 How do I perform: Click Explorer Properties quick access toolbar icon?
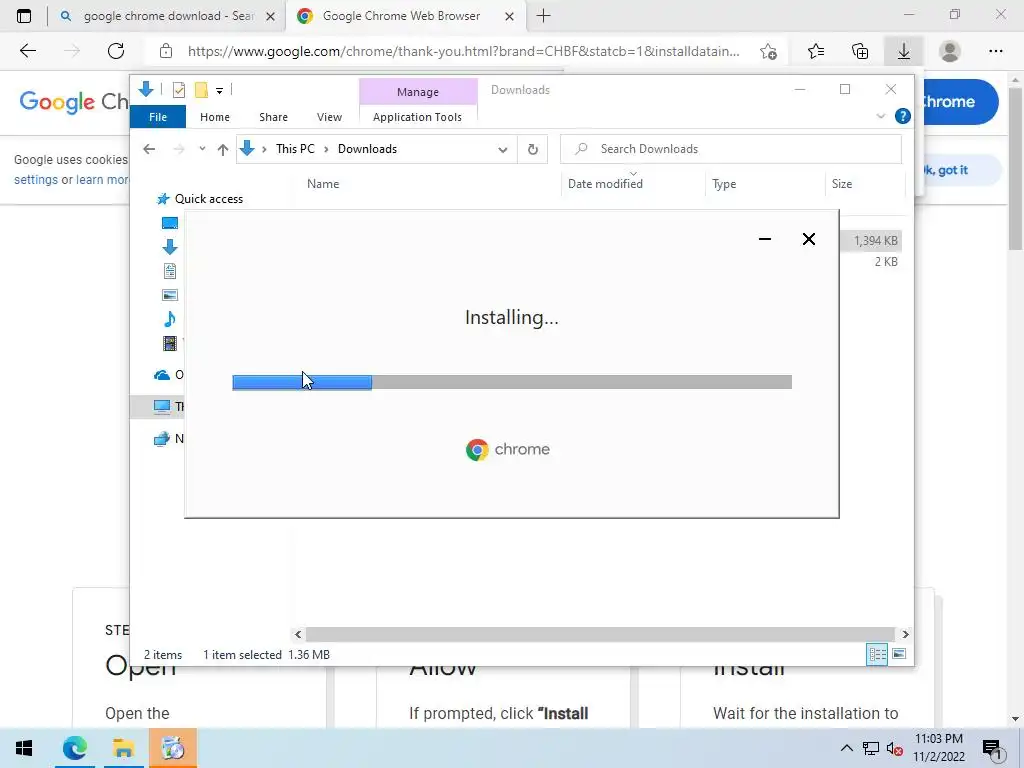[178, 90]
